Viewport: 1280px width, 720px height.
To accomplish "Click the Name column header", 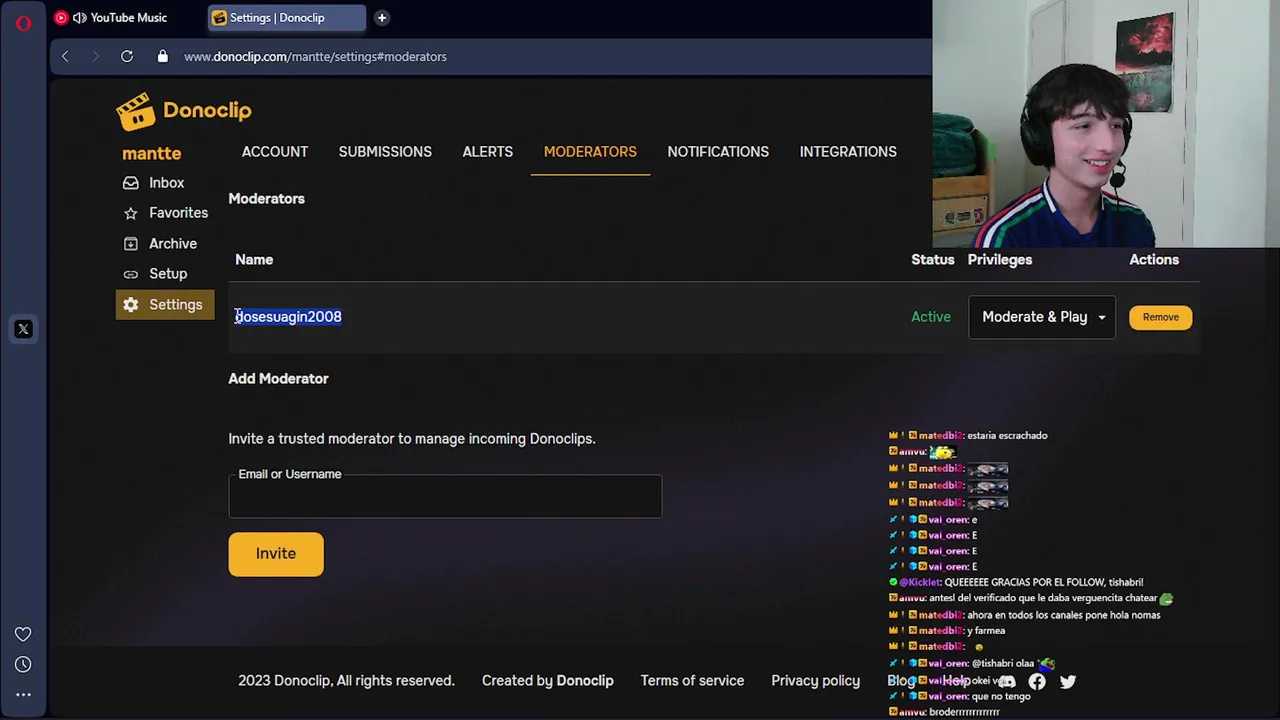I will 254,260.
